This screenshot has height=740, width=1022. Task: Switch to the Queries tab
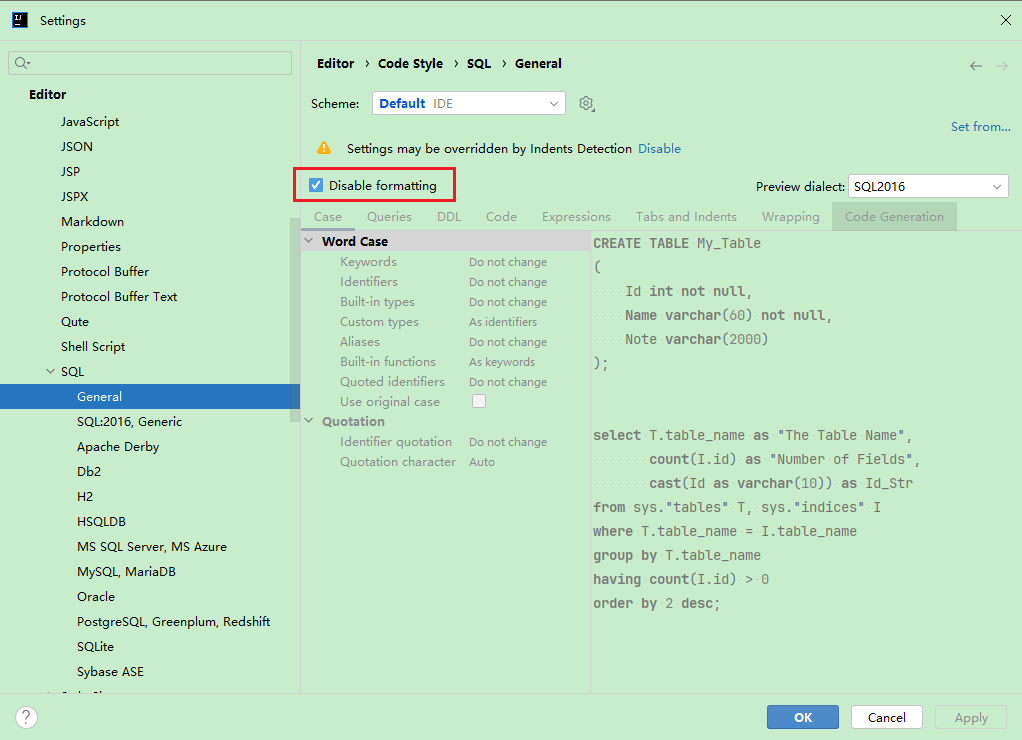coord(389,216)
